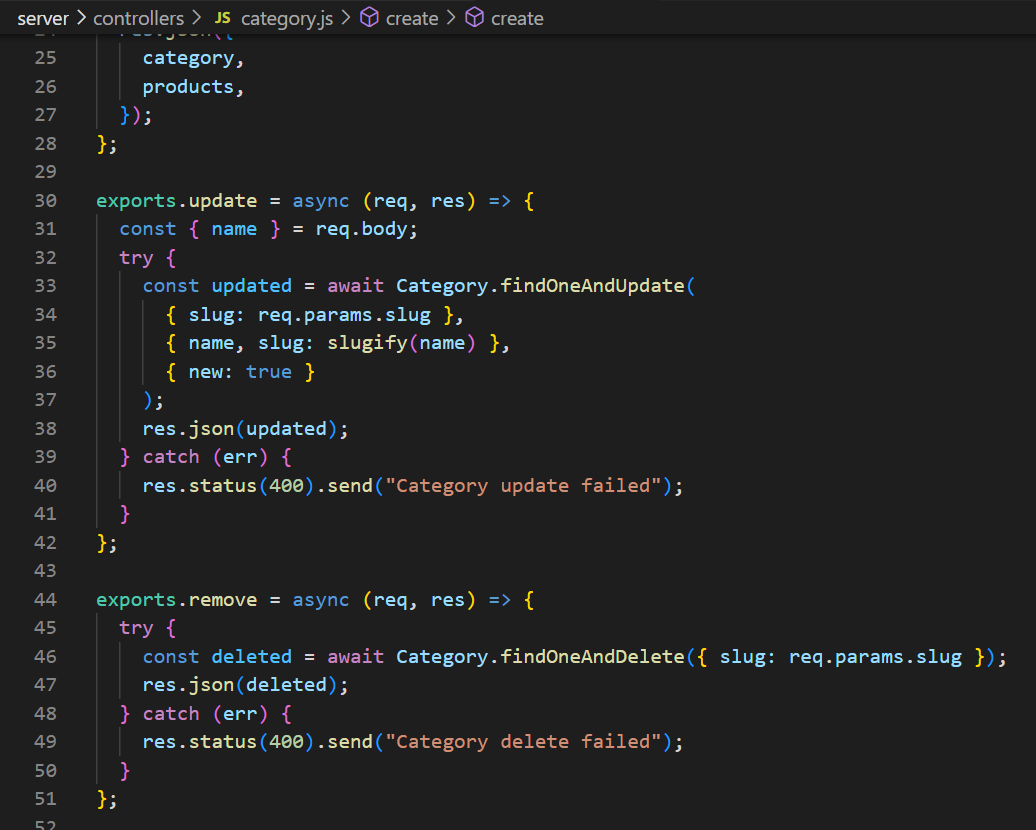Expand the chevron after the server breadcrumb

click(82, 17)
